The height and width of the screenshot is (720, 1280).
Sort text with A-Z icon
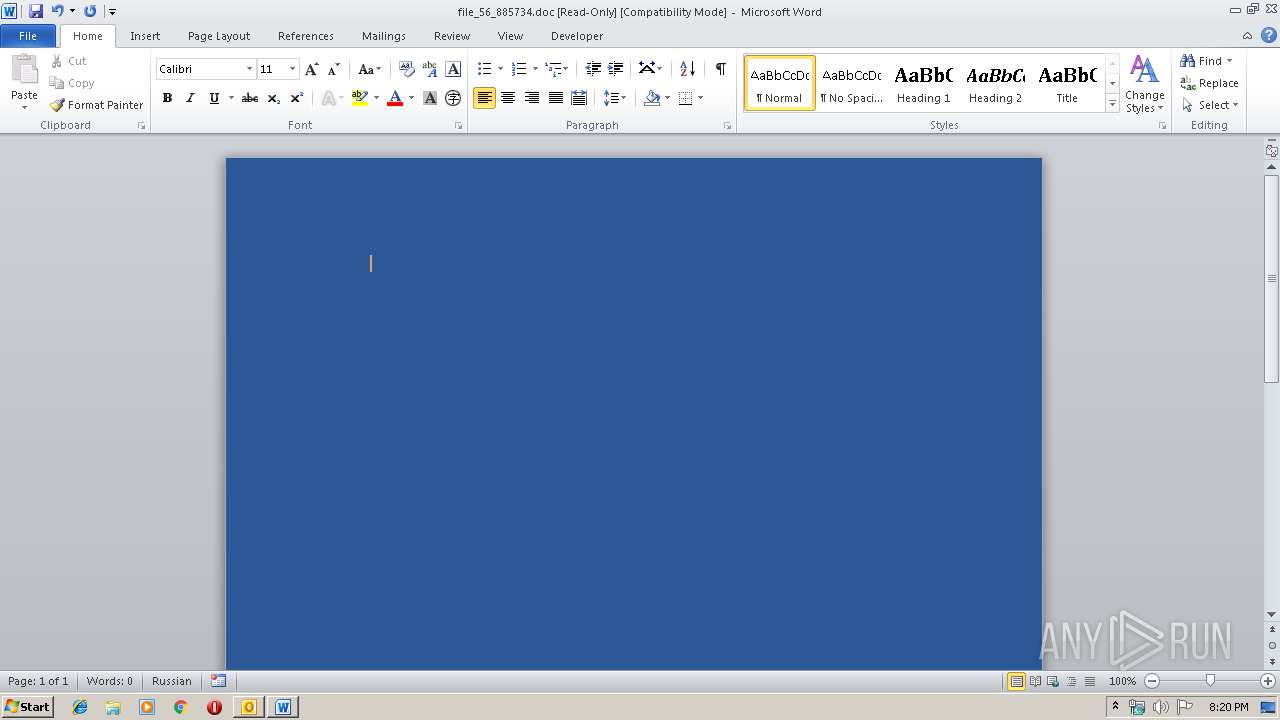[687, 69]
